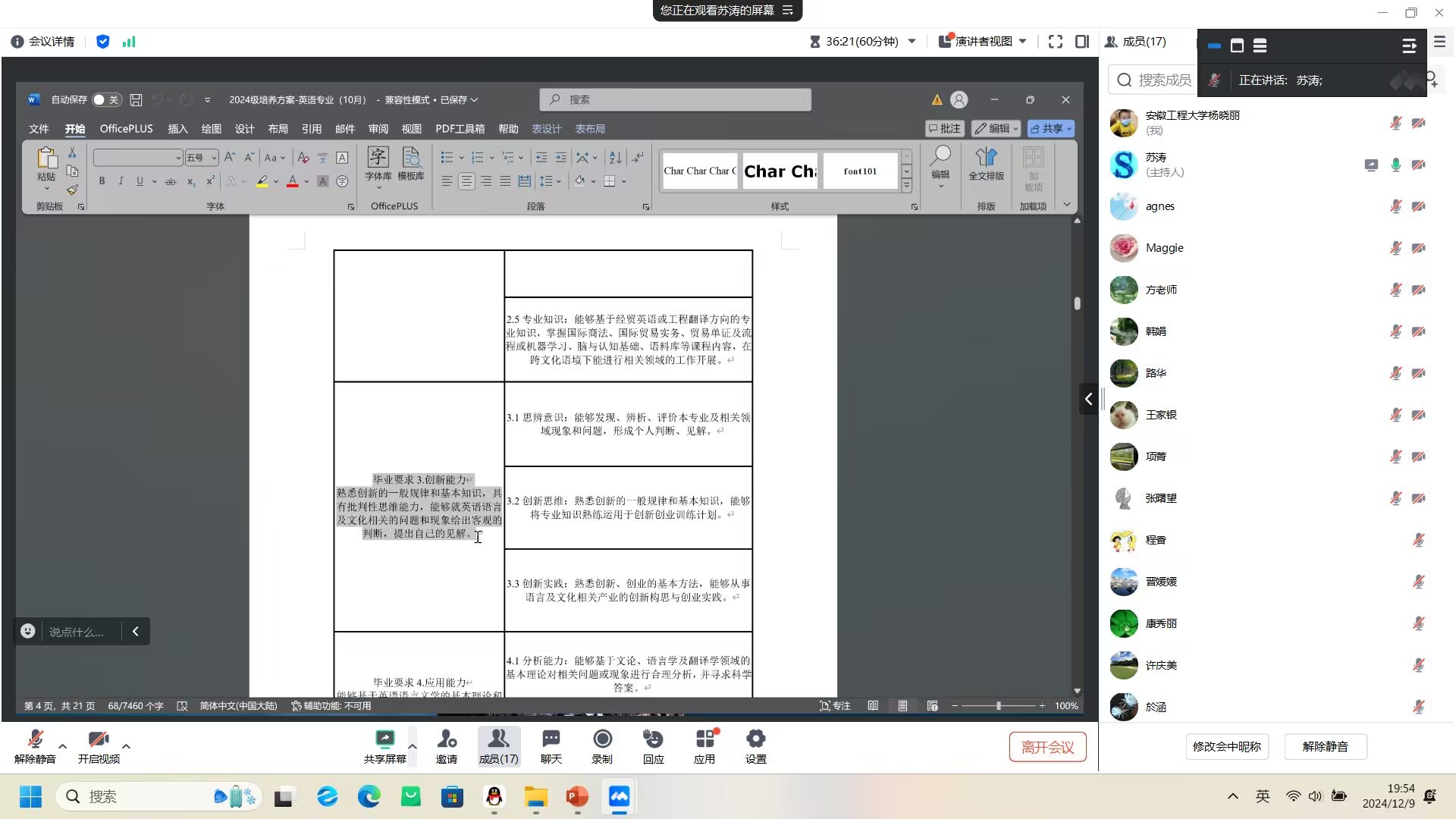Open the 文件 menu tab

(39, 129)
